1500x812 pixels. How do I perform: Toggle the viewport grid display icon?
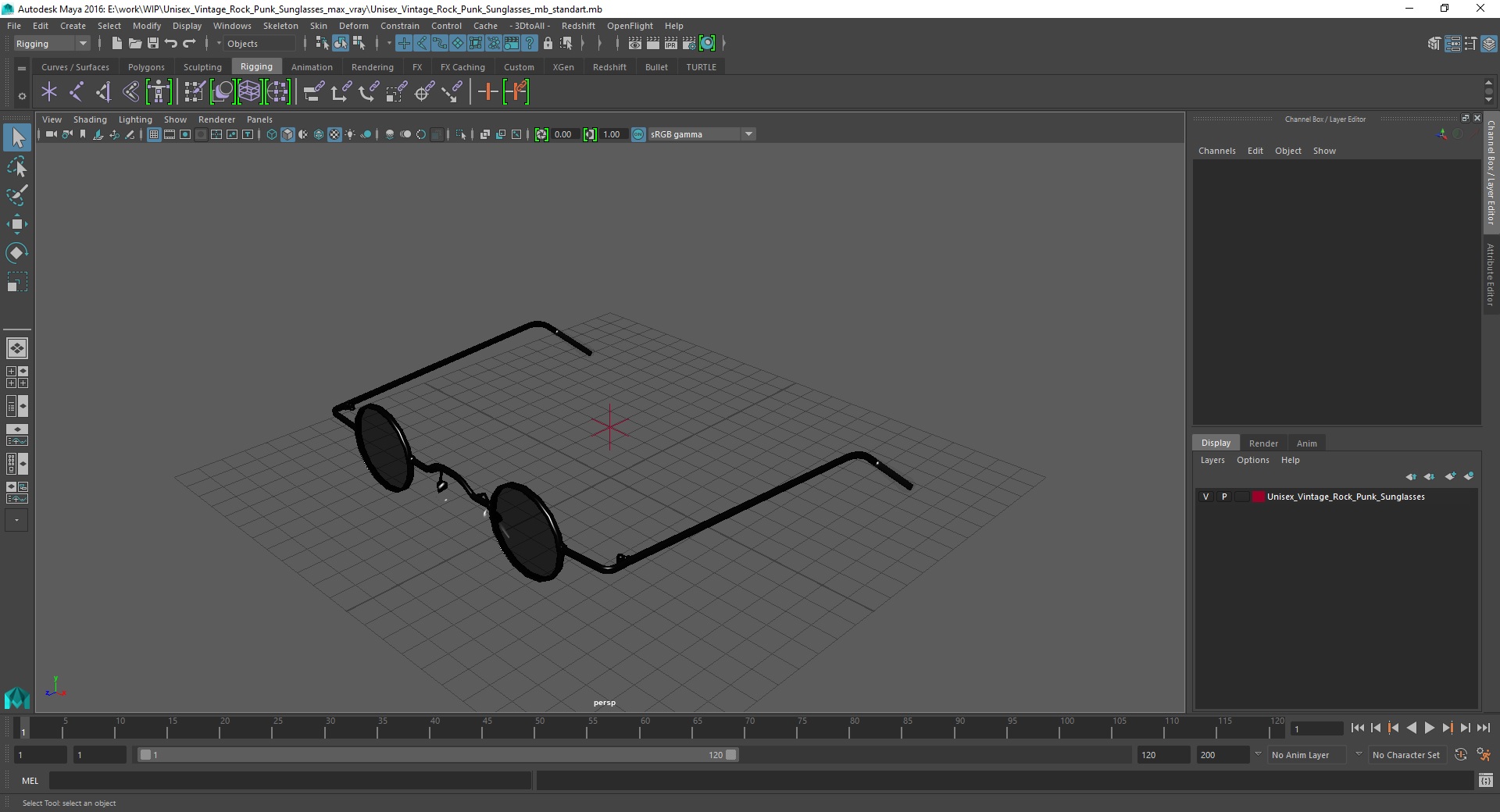154,134
